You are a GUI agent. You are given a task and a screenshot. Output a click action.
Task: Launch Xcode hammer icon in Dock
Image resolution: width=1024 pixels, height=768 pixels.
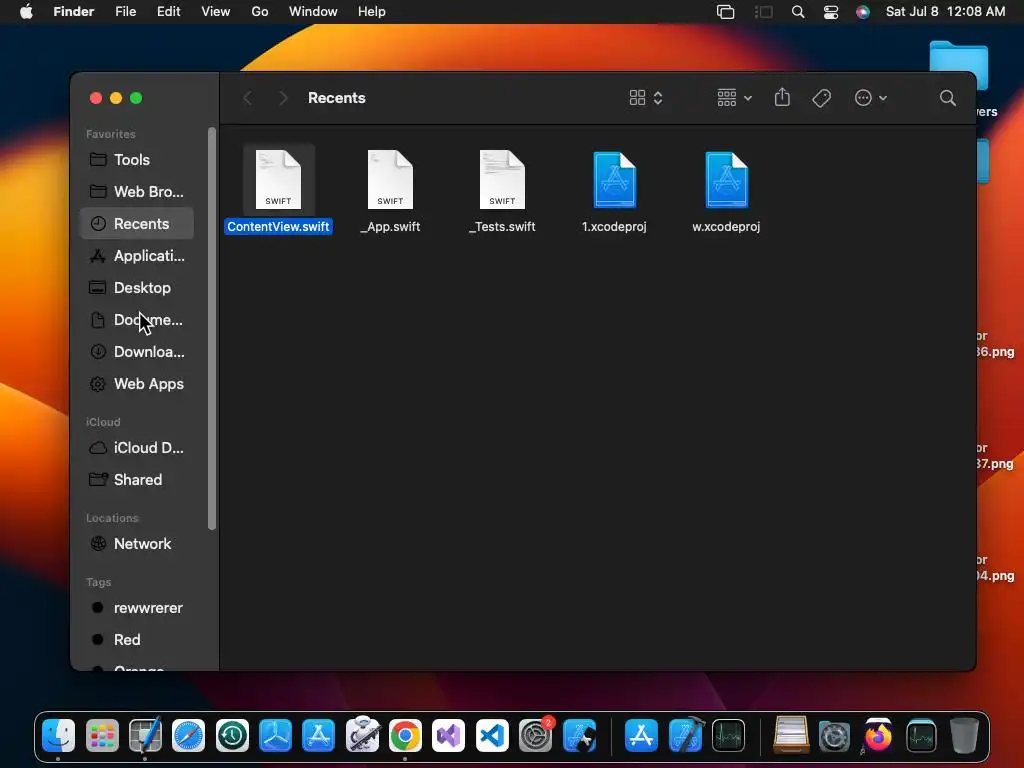coord(686,735)
